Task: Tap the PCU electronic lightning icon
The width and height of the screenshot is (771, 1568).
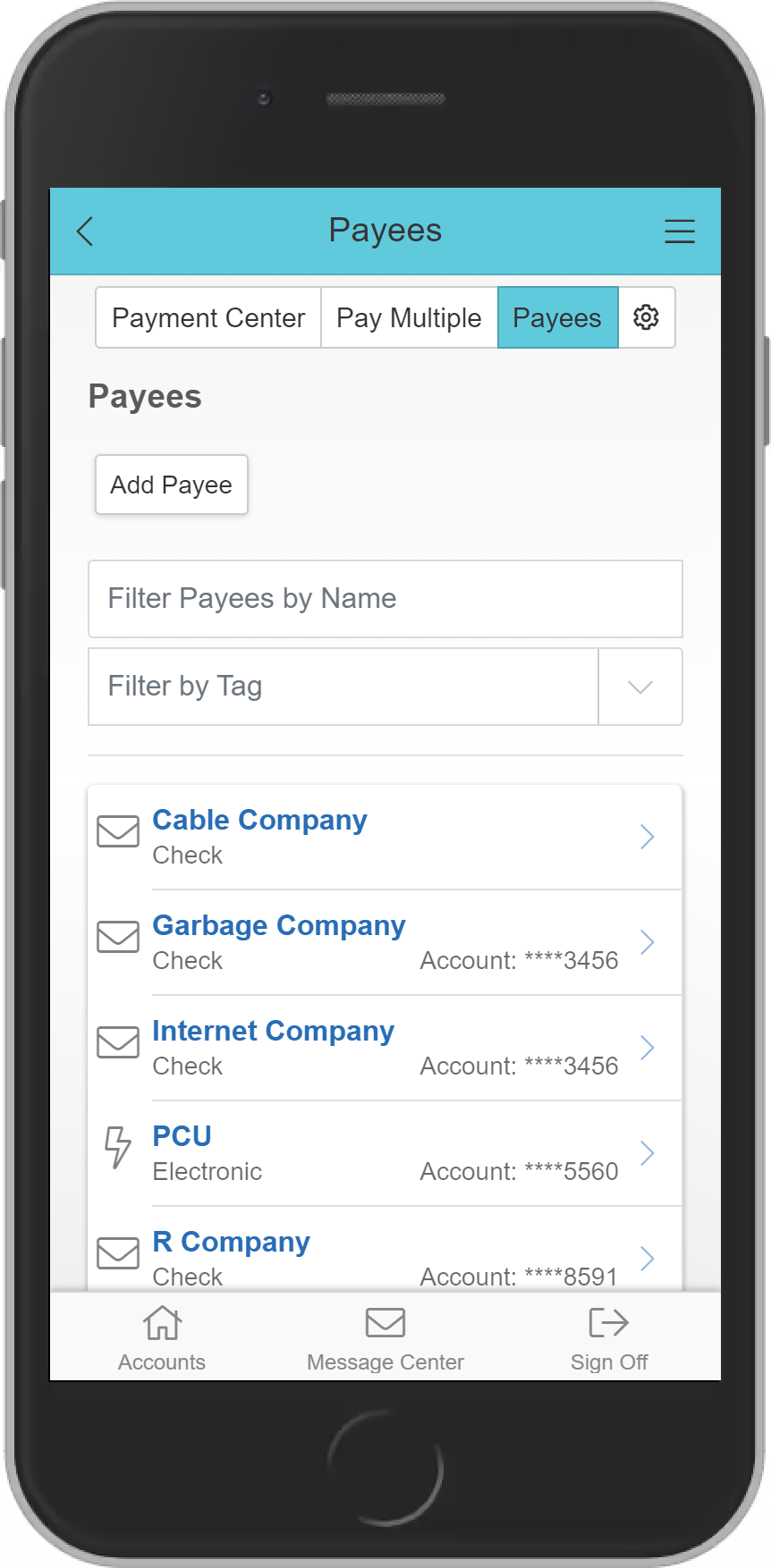Action: point(118,1147)
